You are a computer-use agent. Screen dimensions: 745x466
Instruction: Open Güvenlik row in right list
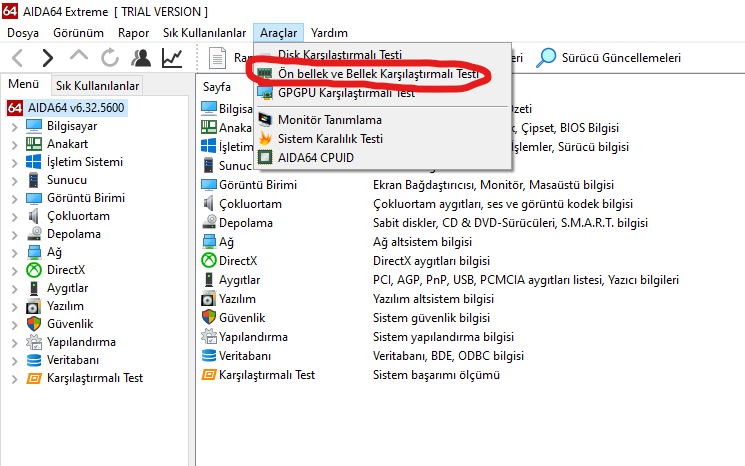click(x=242, y=318)
